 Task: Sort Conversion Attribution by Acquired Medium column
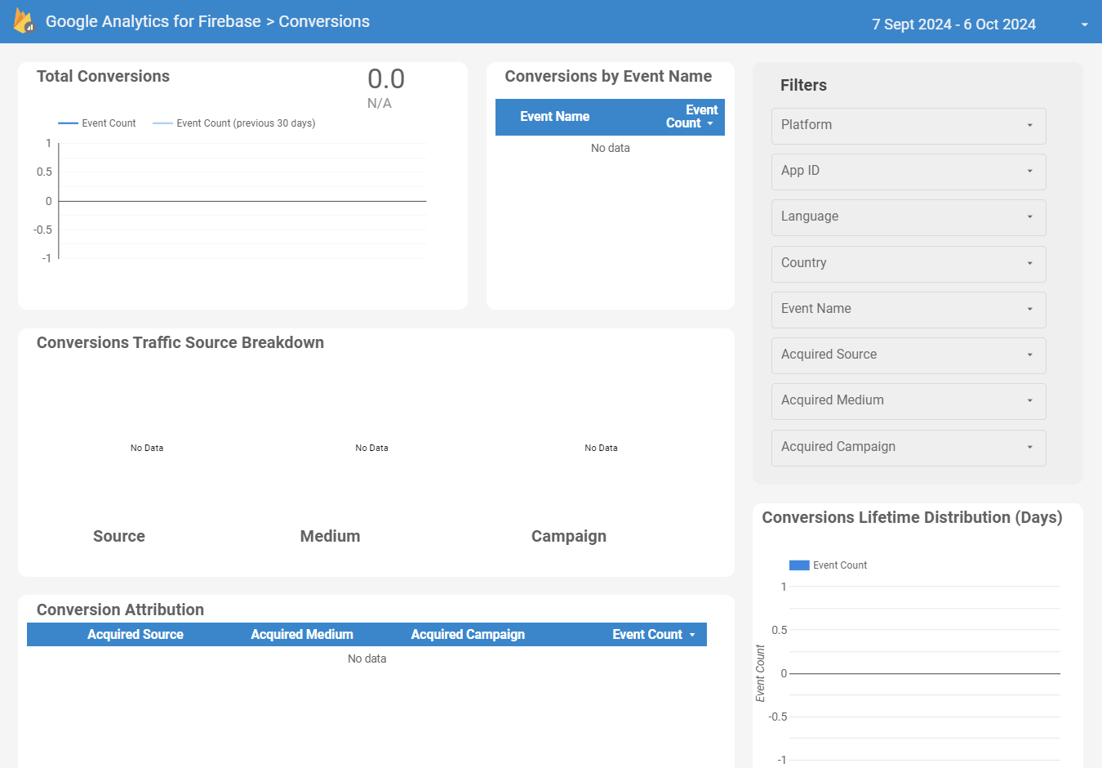click(x=302, y=634)
